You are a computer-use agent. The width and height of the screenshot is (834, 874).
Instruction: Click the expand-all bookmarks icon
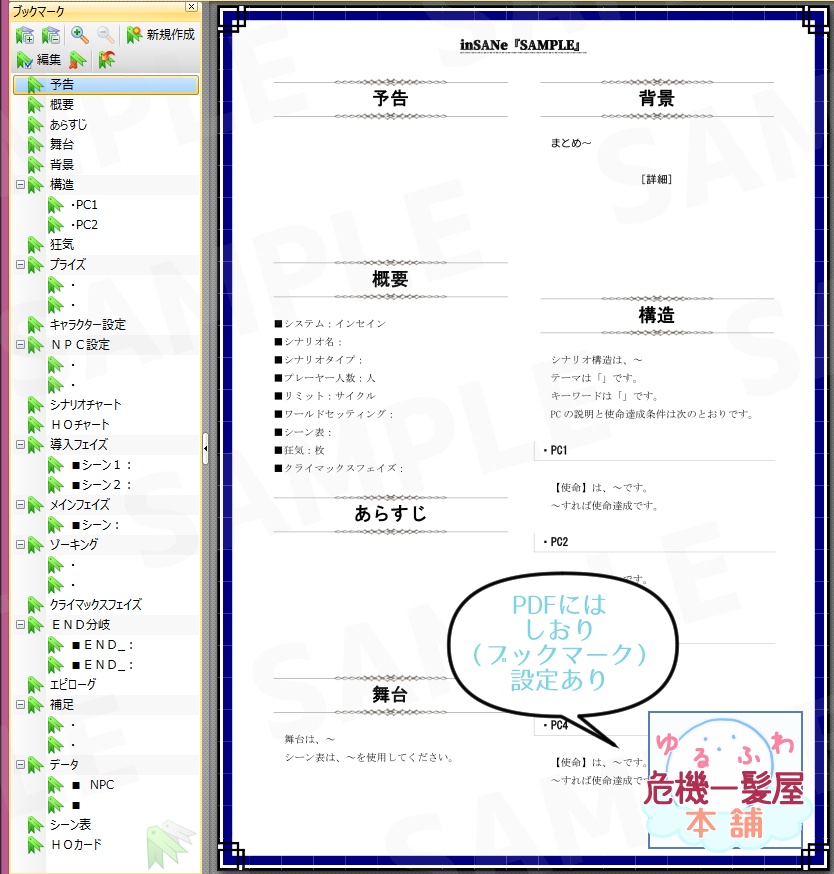point(26,35)
